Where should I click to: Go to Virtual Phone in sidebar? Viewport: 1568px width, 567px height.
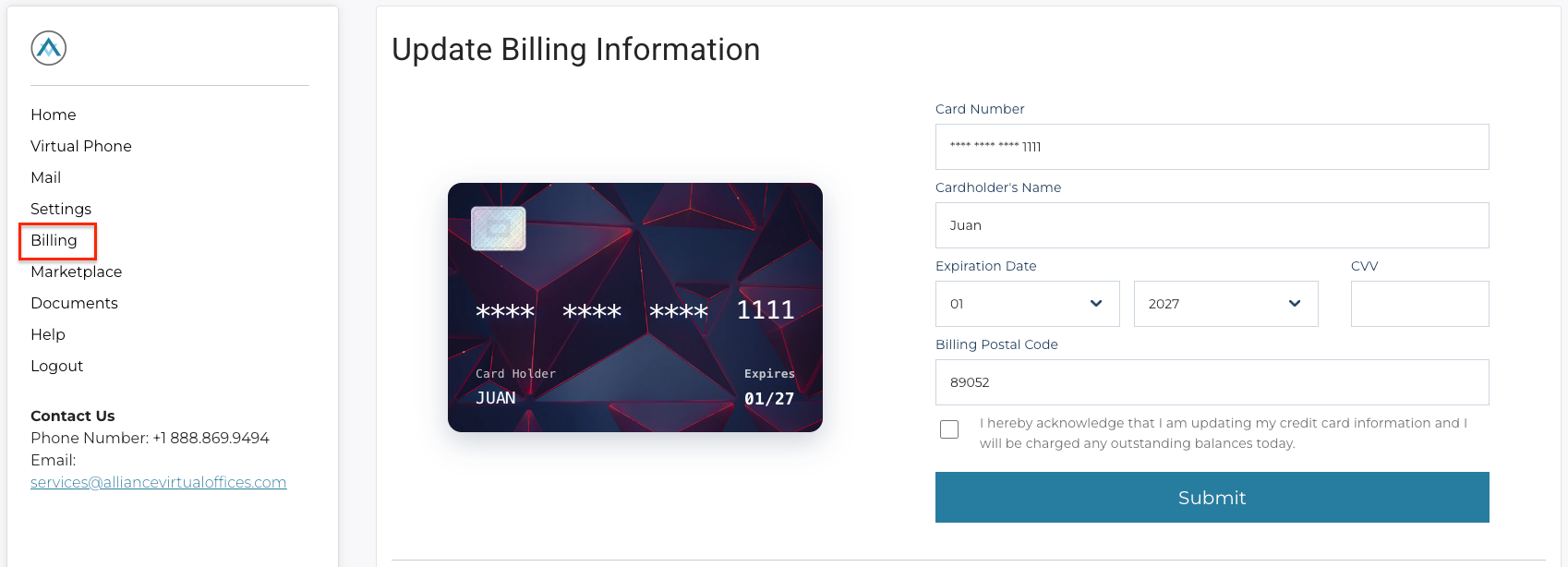tap(81, 146)
